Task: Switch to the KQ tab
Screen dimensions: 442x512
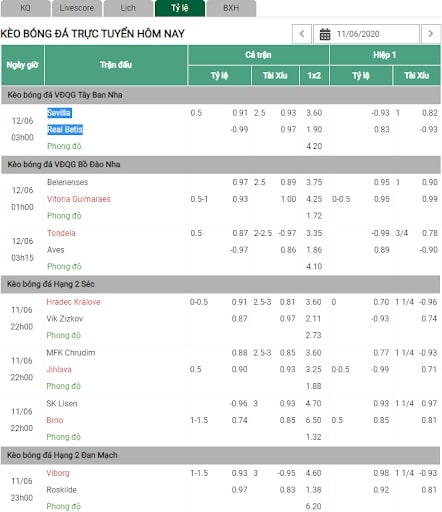Action: (25, 8)
